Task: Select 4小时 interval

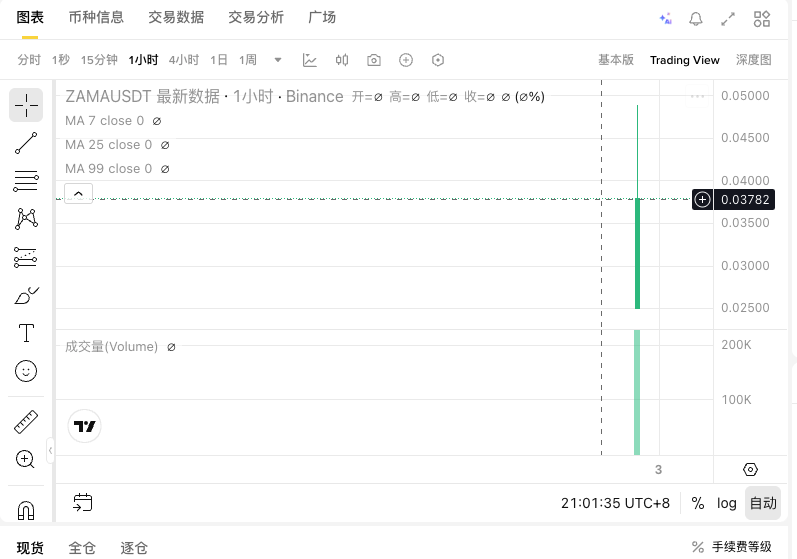Action: 184,60
